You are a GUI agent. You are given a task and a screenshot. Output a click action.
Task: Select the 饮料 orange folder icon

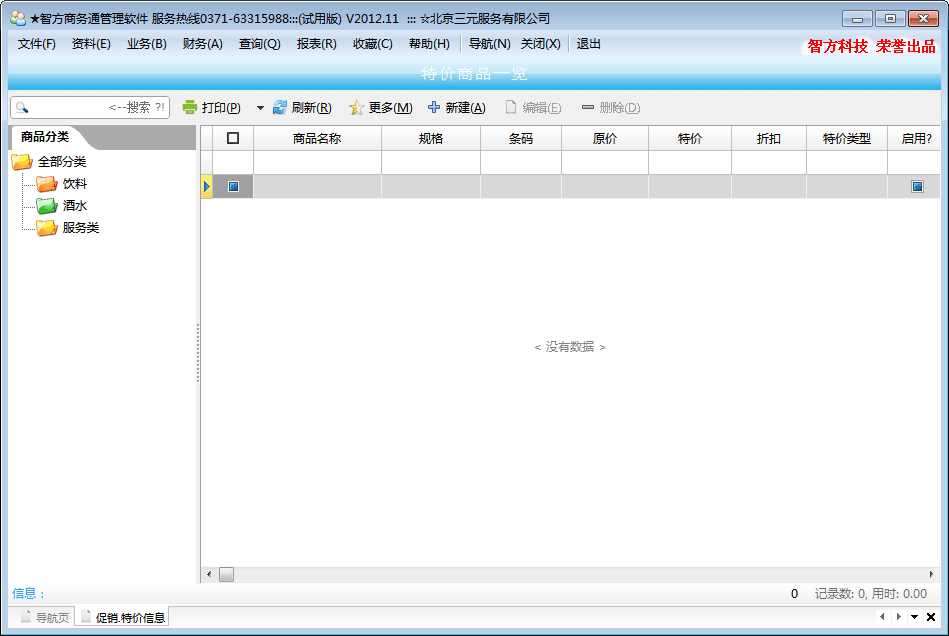(x=47, y=184)
